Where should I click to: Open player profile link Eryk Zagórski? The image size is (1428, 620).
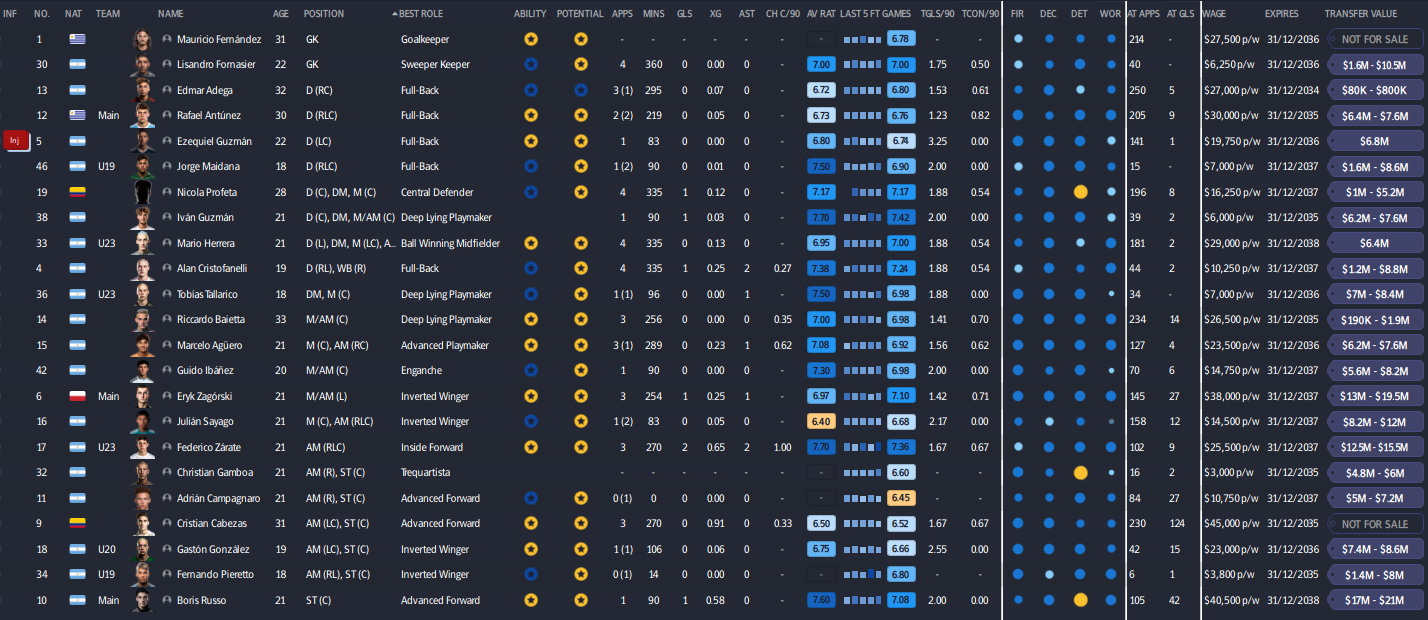tap(207, 396)
